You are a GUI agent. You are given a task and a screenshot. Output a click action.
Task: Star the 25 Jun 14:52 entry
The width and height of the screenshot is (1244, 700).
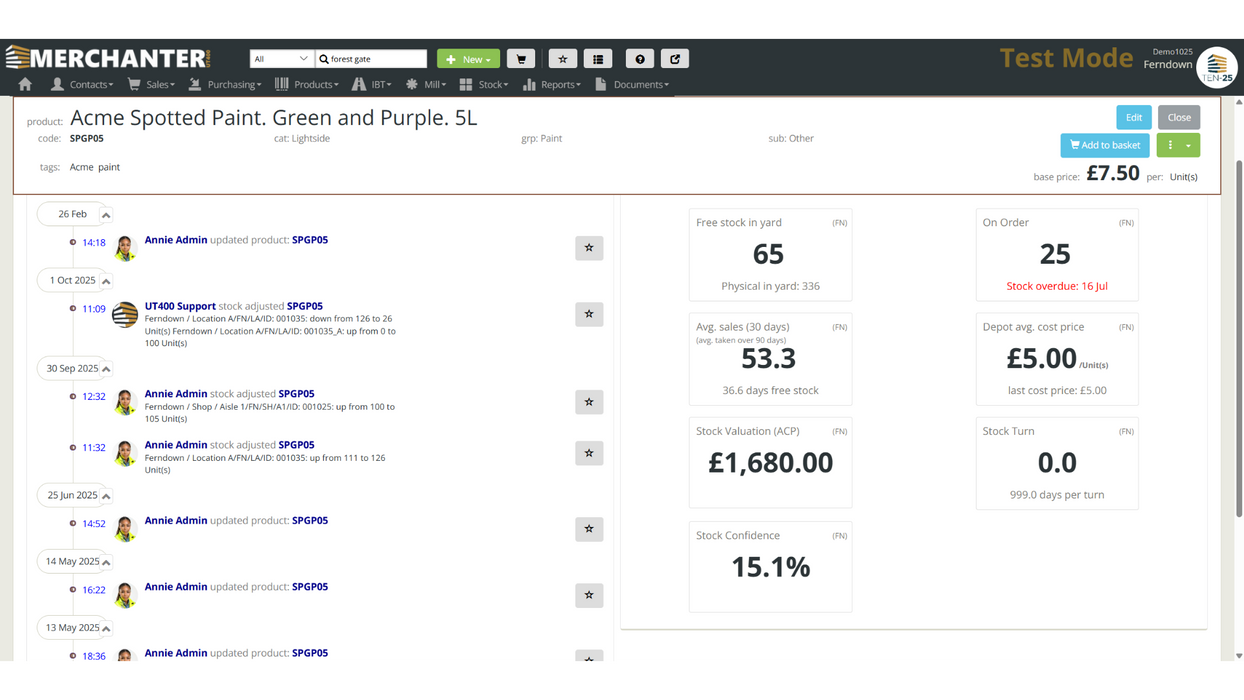[589, 529]
